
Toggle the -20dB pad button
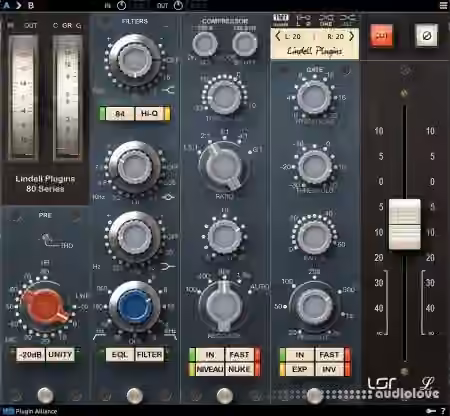pos(30,355)
